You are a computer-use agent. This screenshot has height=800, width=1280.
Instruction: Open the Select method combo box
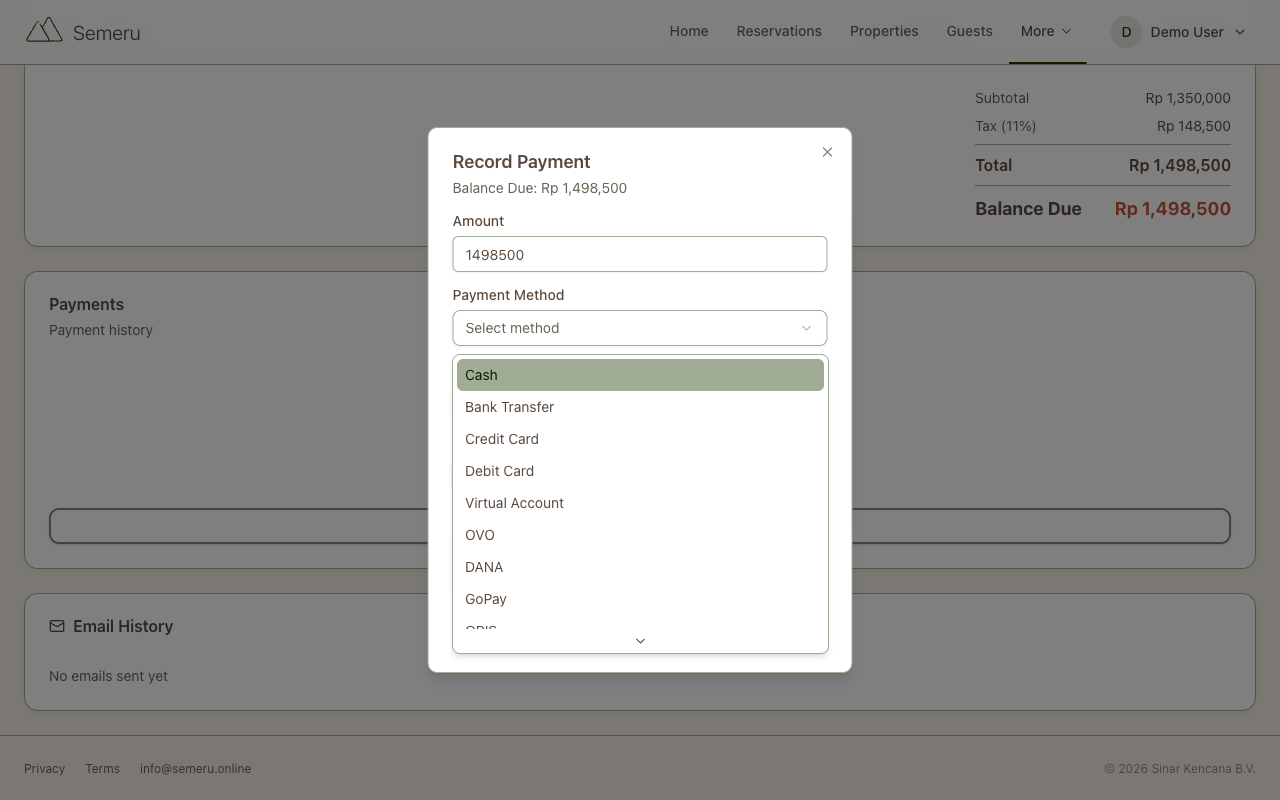coord(640,328)
